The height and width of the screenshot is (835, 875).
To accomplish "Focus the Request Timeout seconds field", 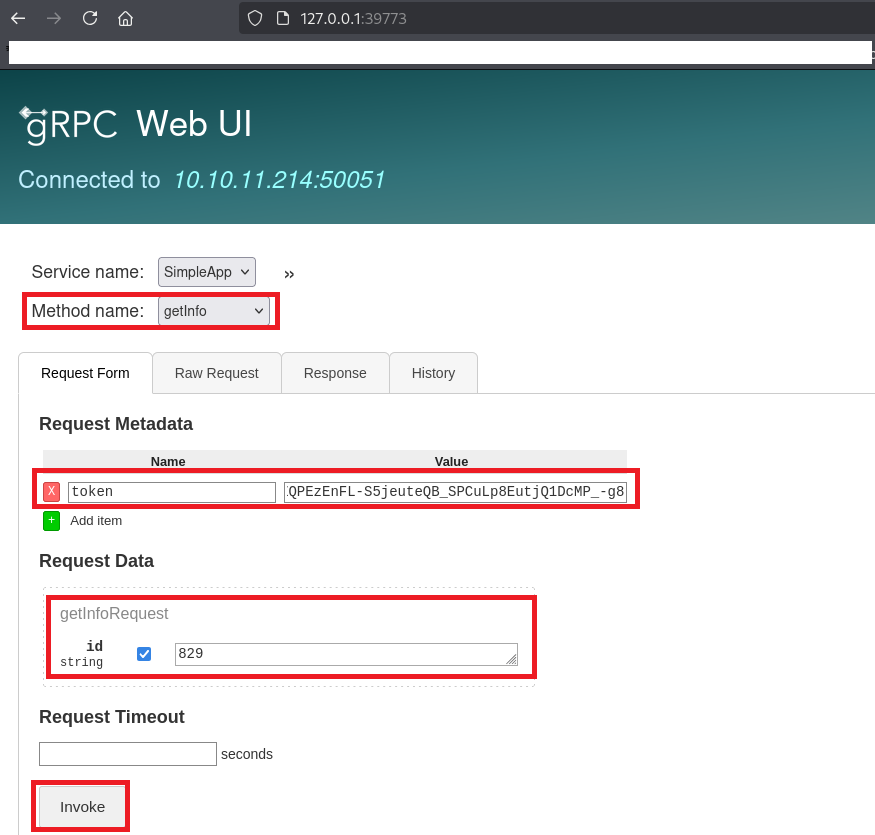I will (128, 754).
